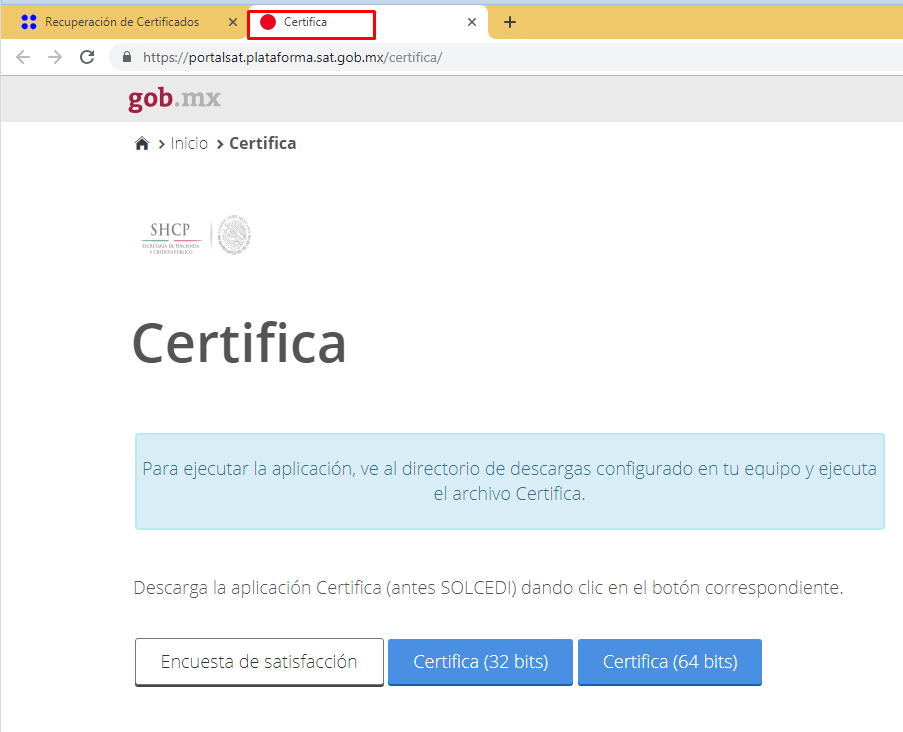Click the large Certifica heading
Image resolution: width=903 pixels, height=732 pixels.
click(239, 344)
